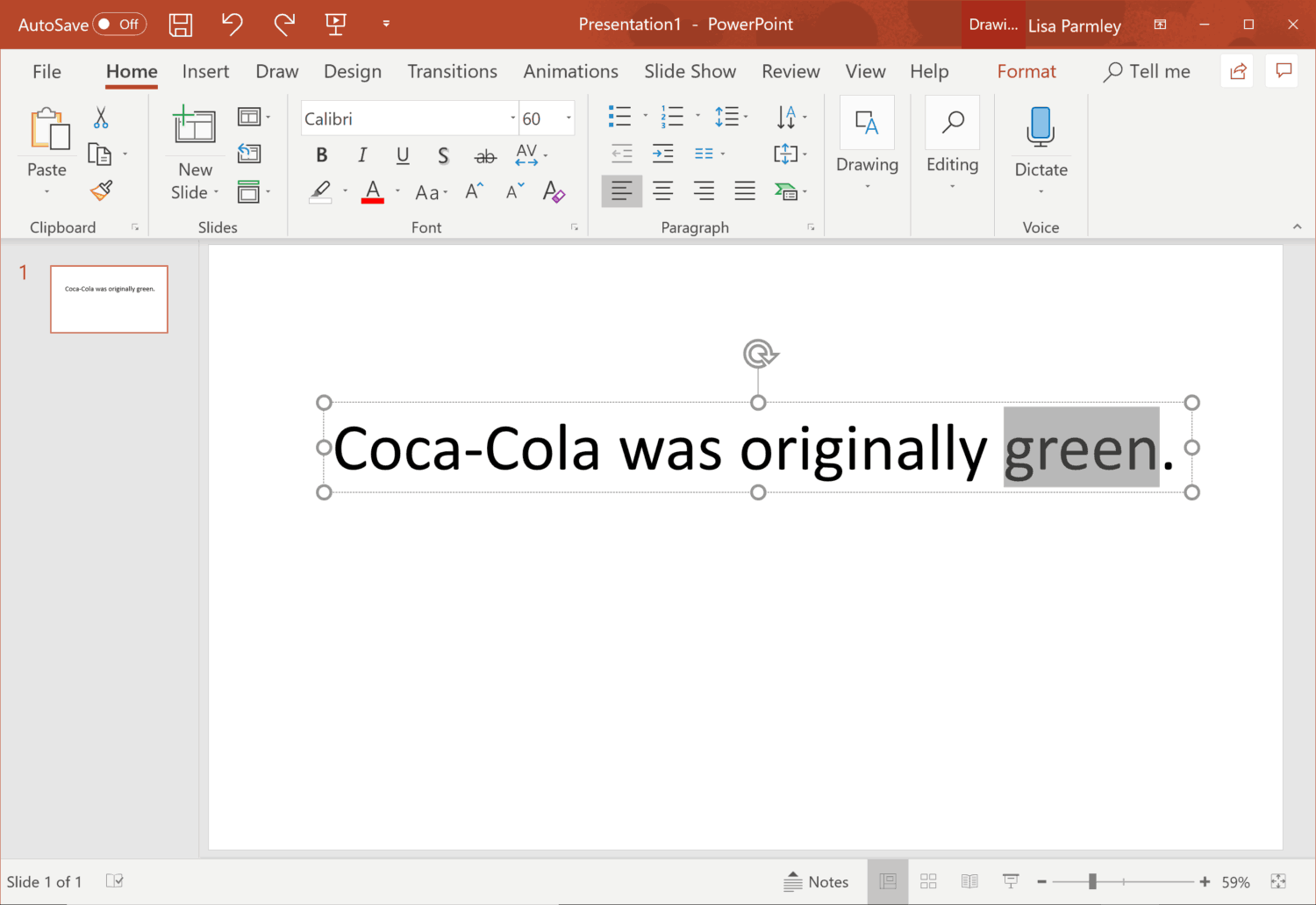Add a New Slide

click(x=195, y=126)
